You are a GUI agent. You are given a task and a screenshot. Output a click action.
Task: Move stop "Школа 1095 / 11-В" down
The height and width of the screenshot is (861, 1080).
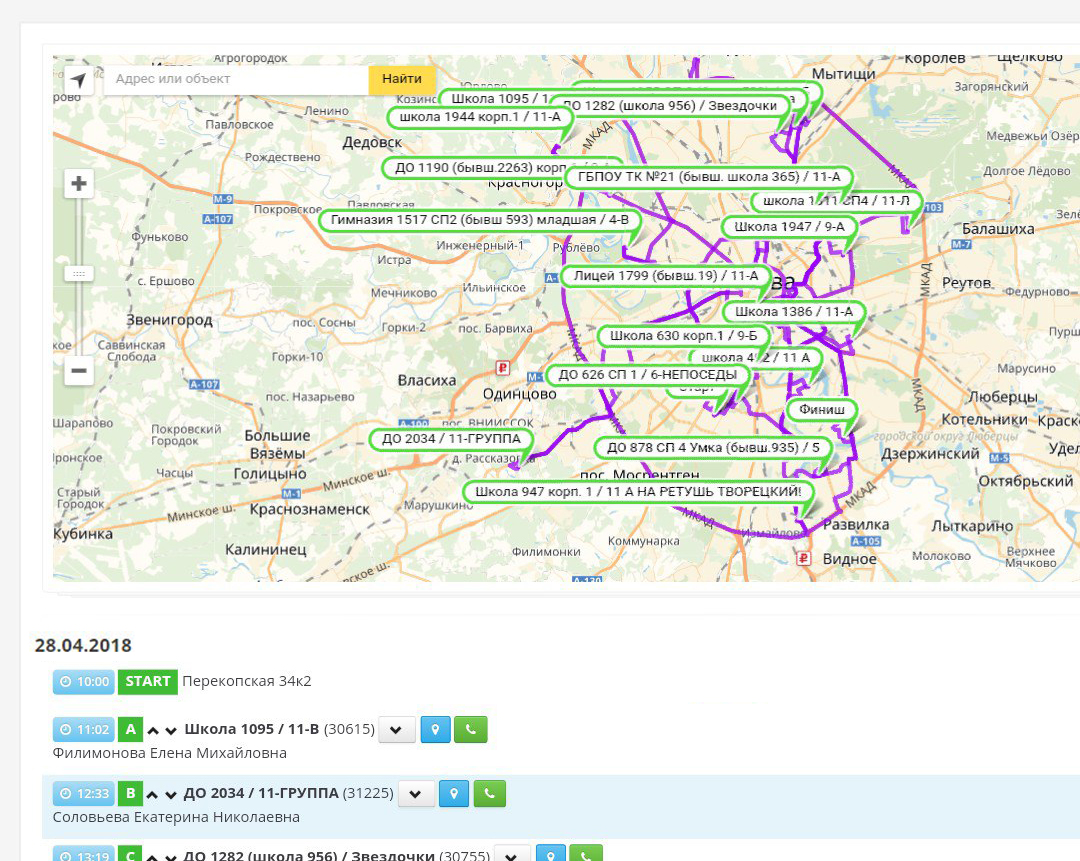tap(171, 730)
